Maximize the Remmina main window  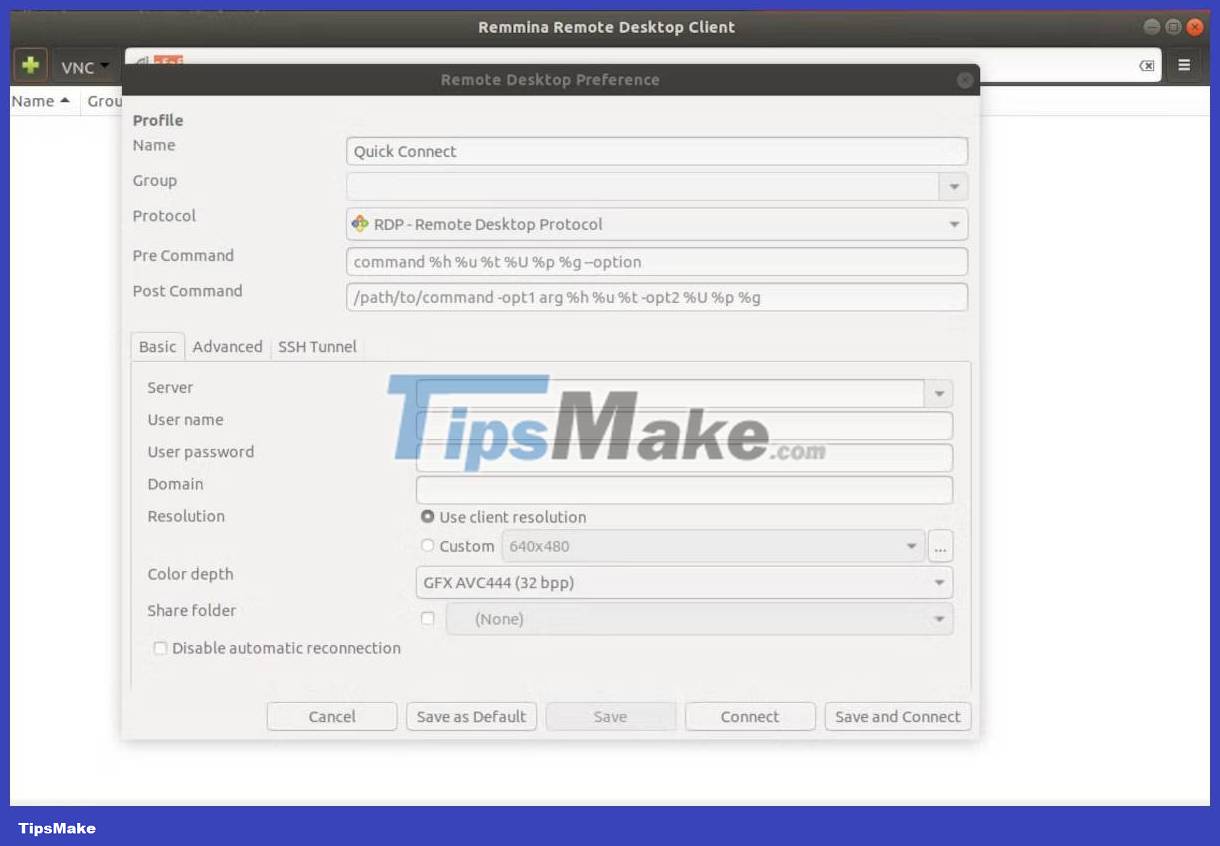tap(1173, 27)
